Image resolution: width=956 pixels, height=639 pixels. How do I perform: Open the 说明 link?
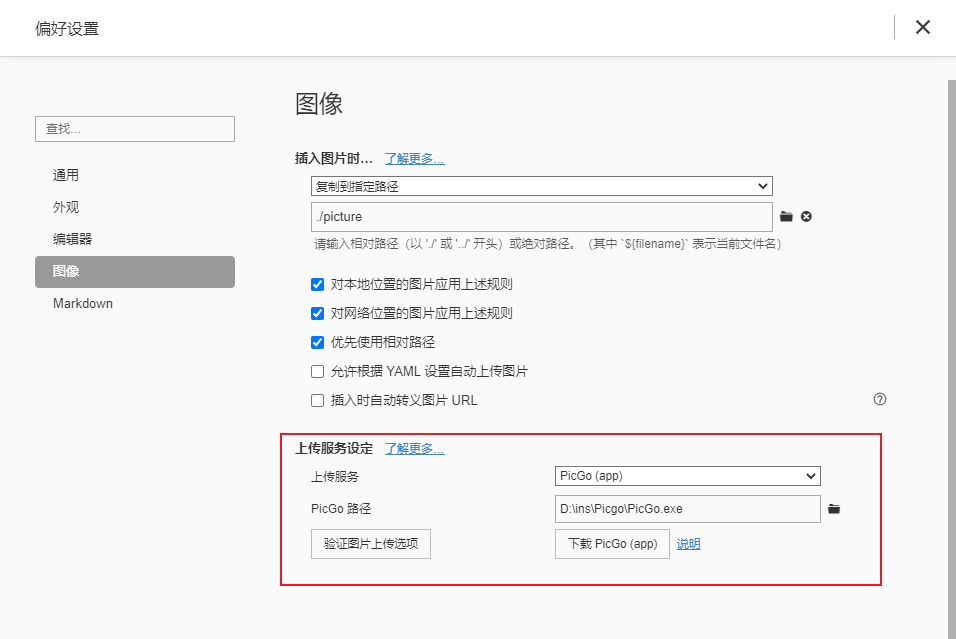(688, 544)
